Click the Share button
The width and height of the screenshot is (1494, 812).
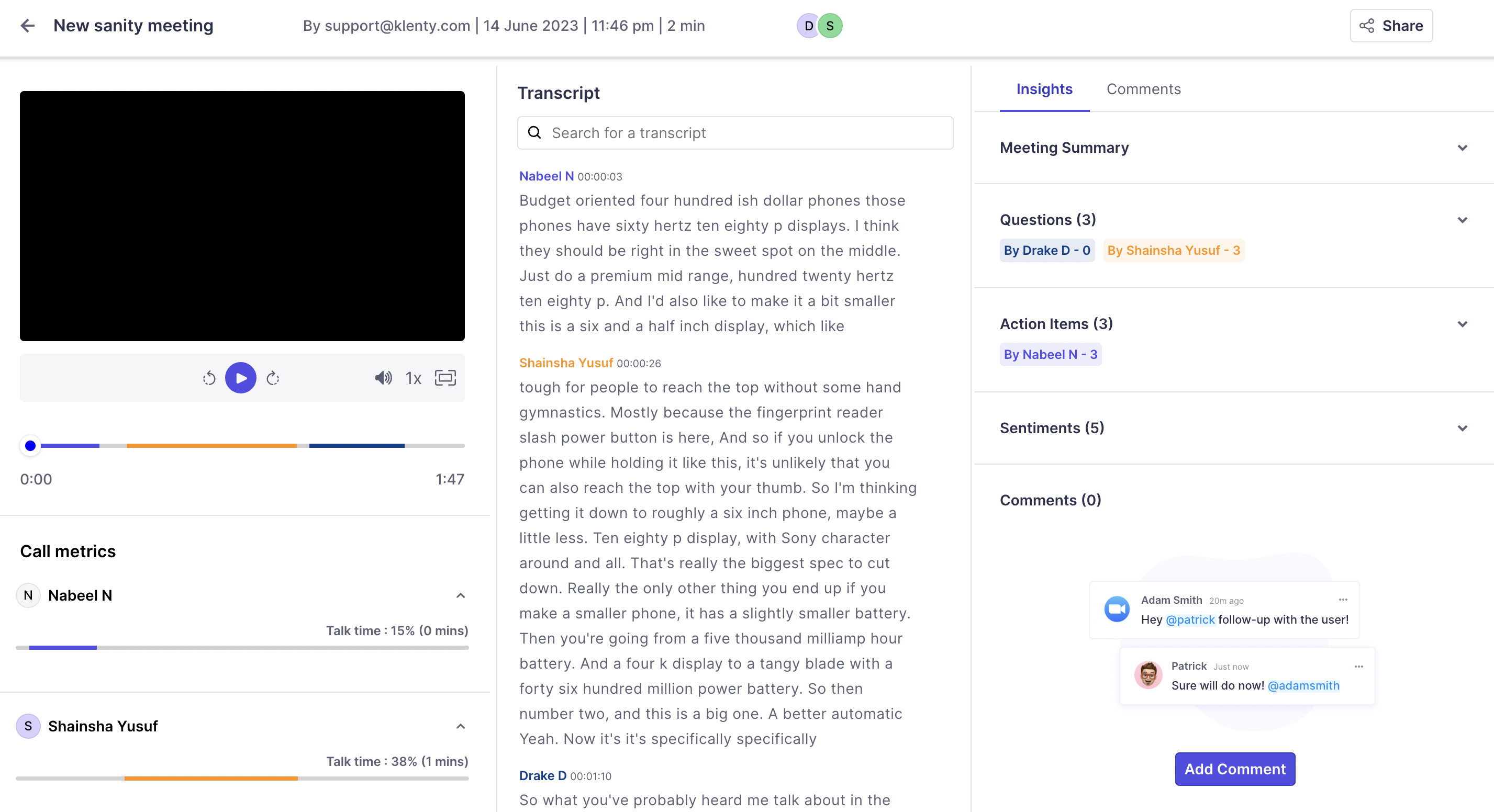1390,26
